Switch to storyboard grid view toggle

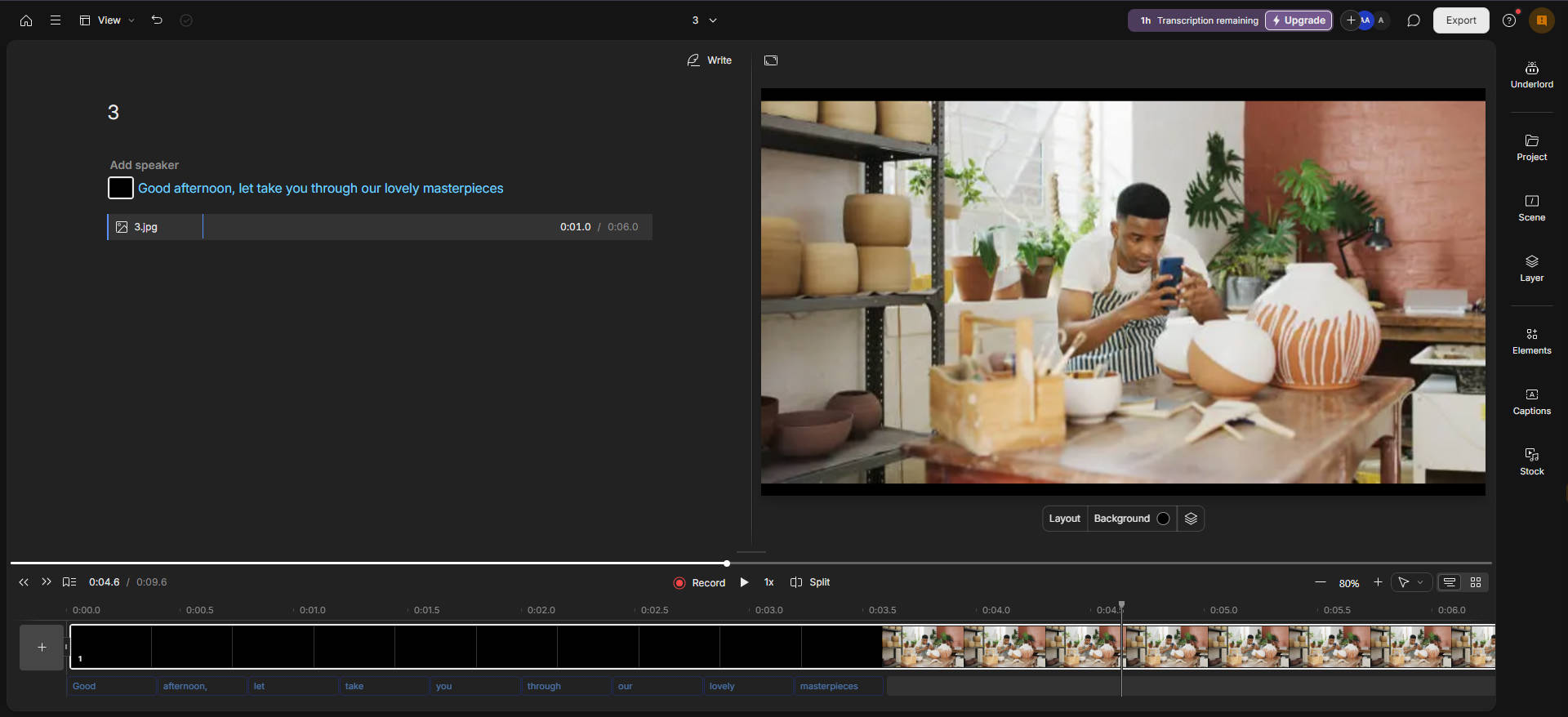click(1476, 582)
